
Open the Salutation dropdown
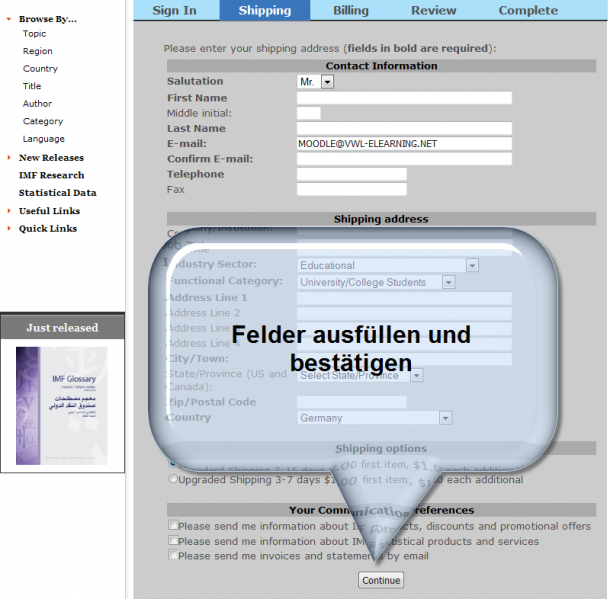[327, 82]
